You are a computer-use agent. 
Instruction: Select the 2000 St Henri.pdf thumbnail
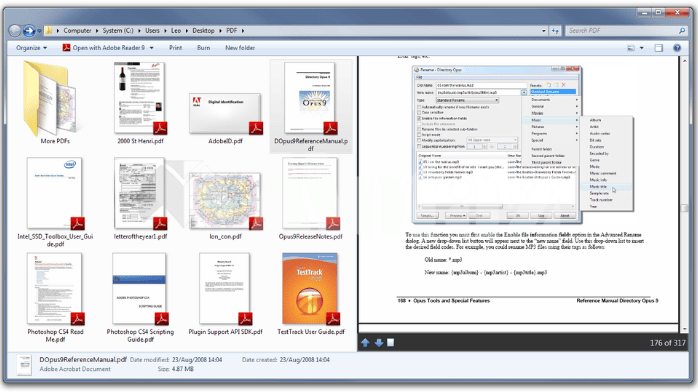(140, 99)
